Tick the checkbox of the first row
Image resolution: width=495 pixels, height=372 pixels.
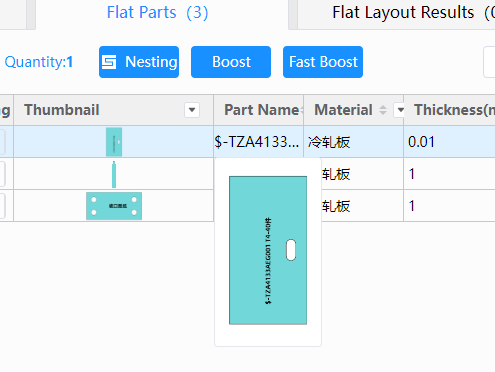click(x=2, y=142)
